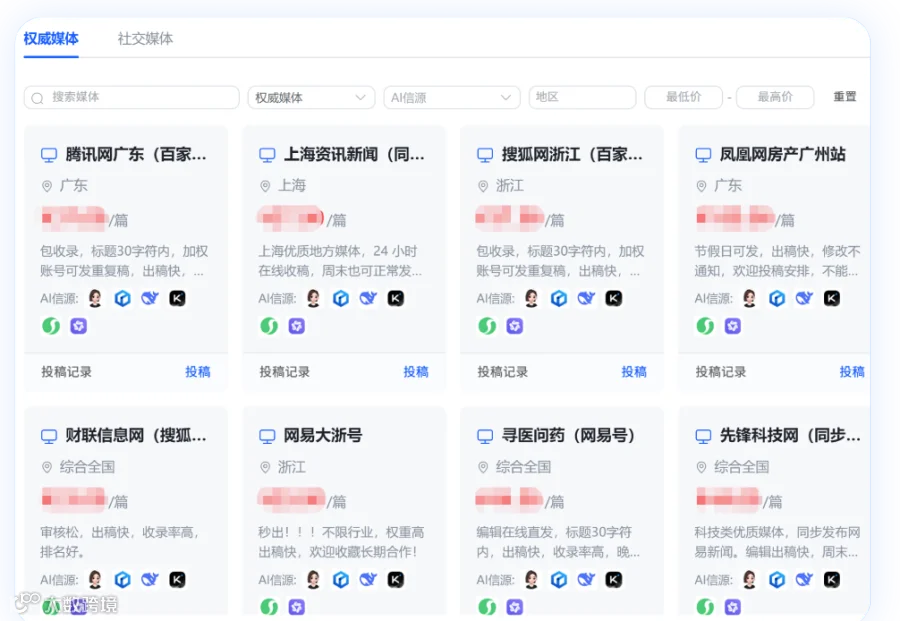Open 投稿记录 on the 搜狐网浙江 card
Screen dimensions: 900x621
tap(502, 371)
